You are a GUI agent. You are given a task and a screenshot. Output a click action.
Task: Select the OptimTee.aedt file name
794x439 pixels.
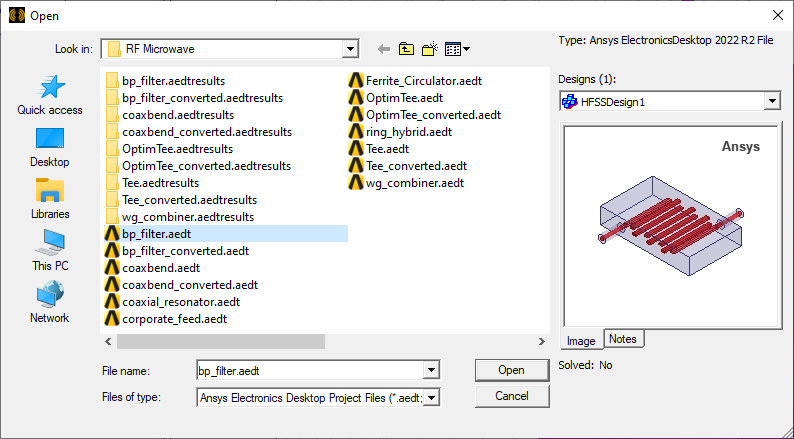coord(405,98)
